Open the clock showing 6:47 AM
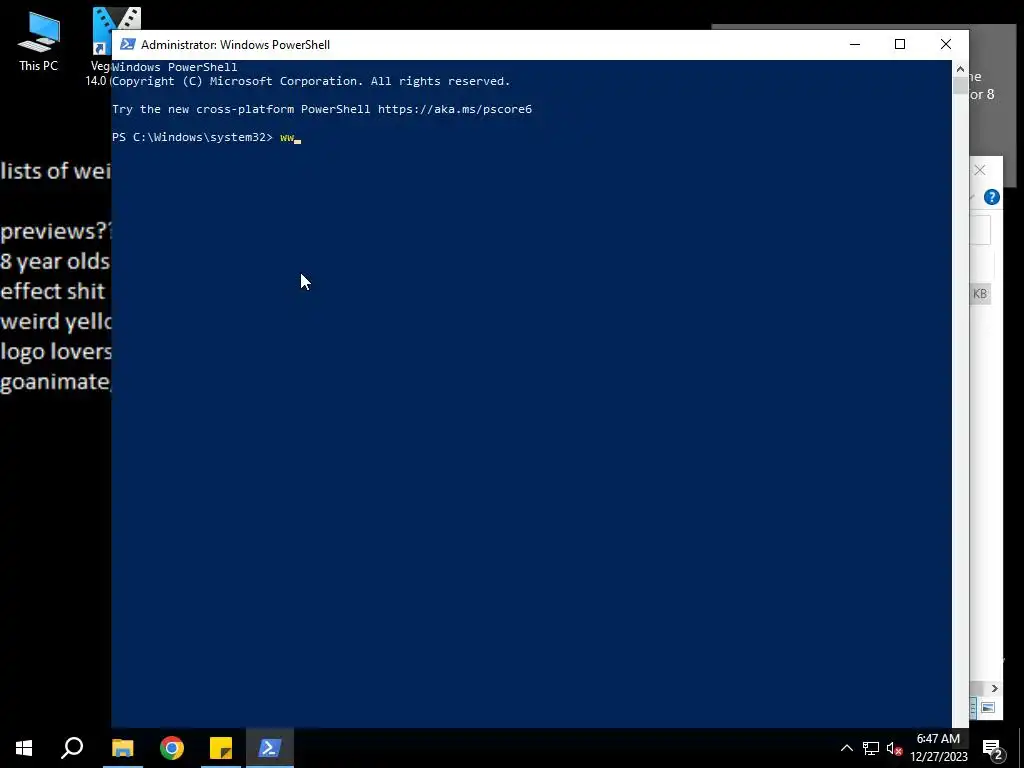 click(x=938, y=748)
